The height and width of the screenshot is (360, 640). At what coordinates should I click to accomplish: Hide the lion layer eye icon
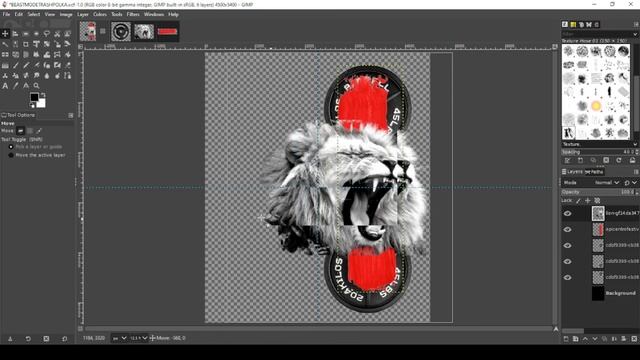[x=567, y=213]
